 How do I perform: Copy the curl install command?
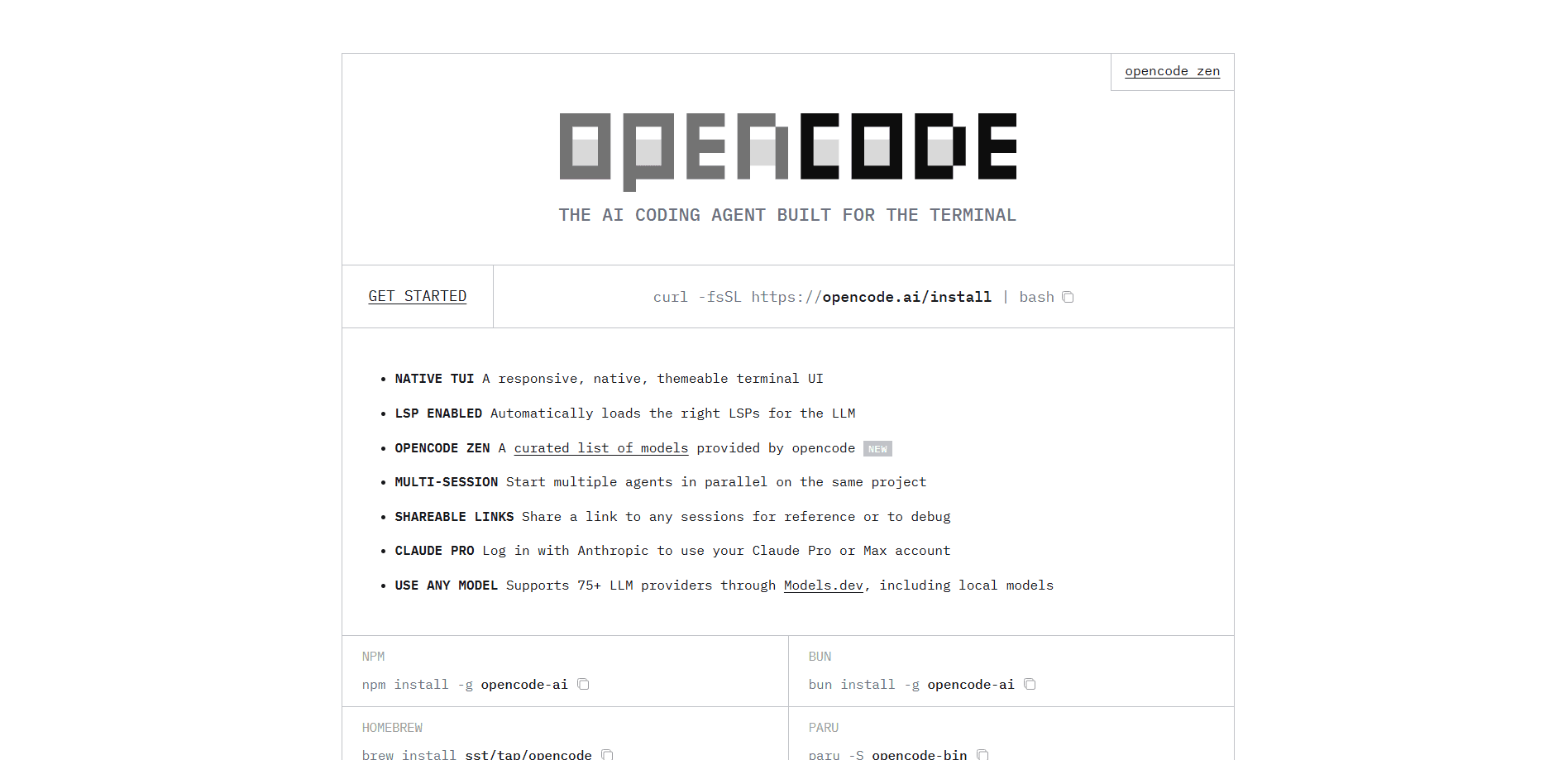point(1068,297)
